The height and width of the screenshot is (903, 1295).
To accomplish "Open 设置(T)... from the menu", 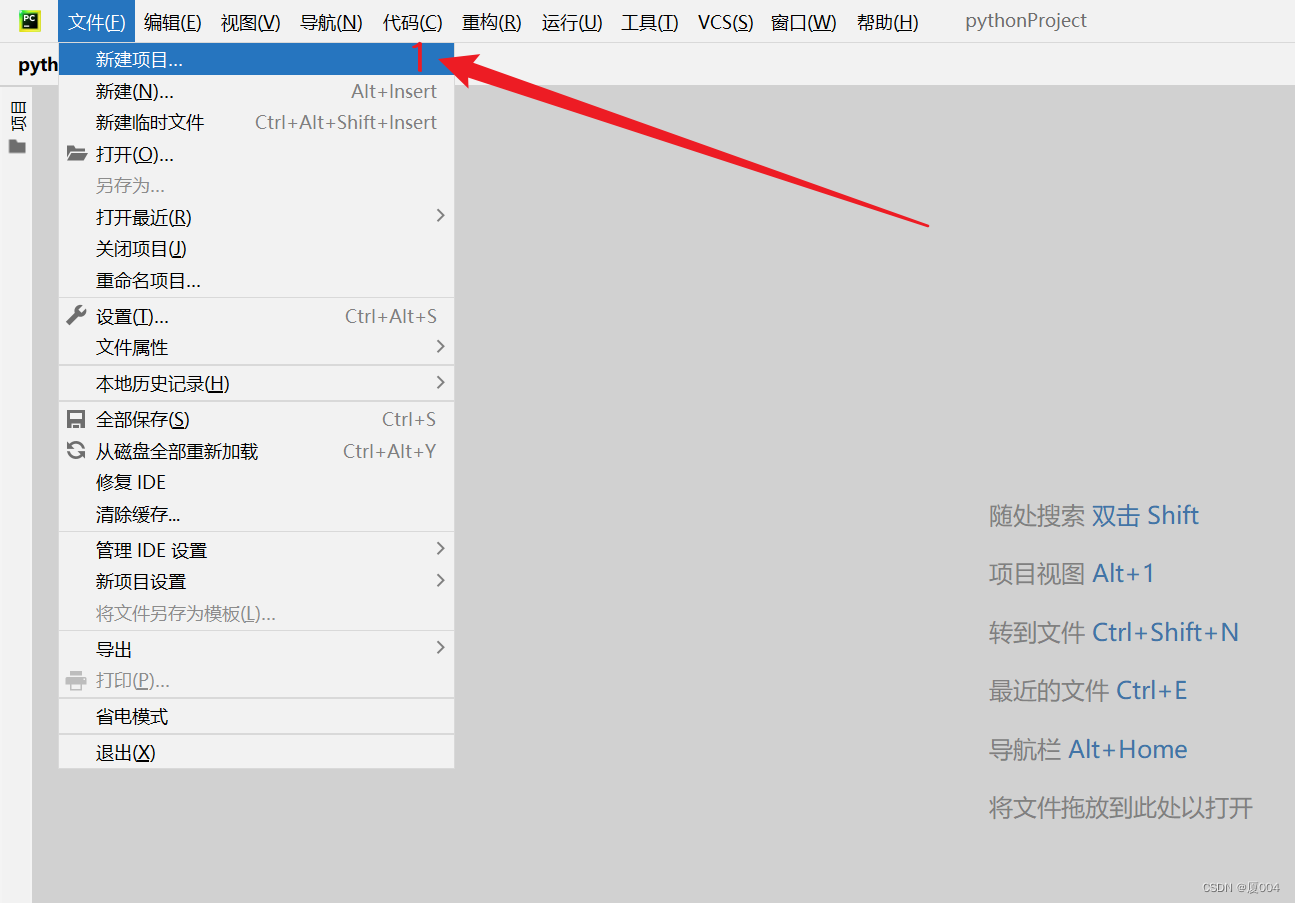I will click(256, 316).
